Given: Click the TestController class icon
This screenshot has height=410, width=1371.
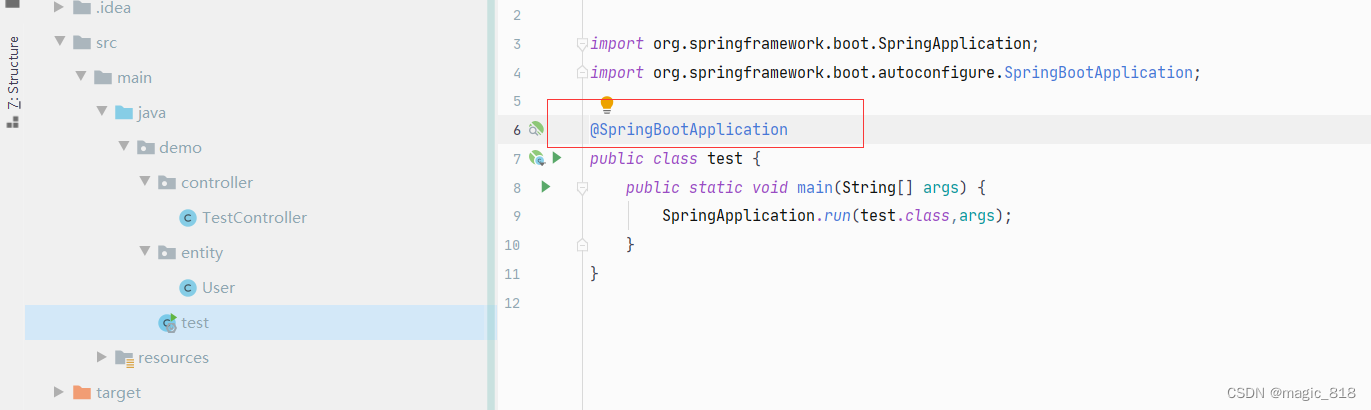Looking at the screenshot, I should pos(187,218).
